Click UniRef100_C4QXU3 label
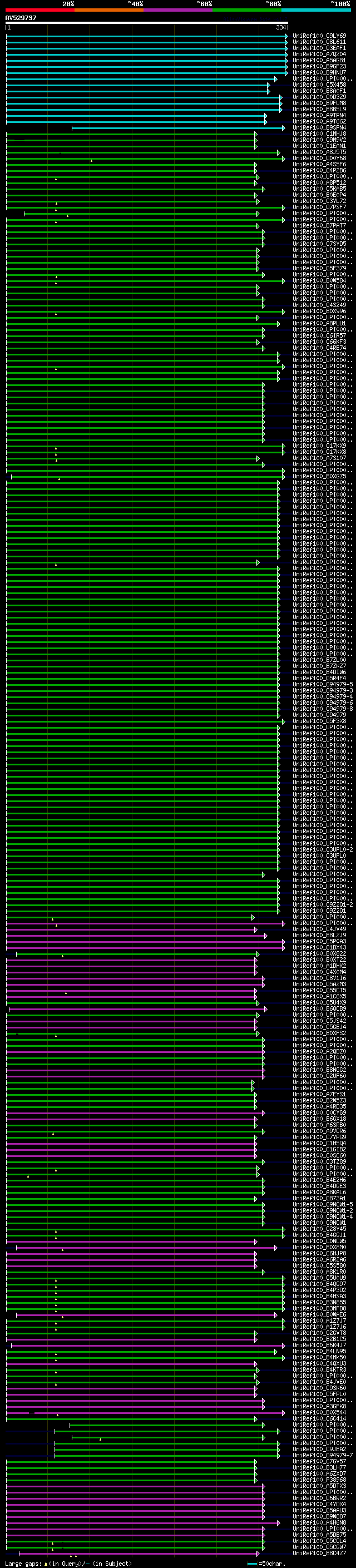Viewport: 356px width, 1568px height. coord(319,1363)
